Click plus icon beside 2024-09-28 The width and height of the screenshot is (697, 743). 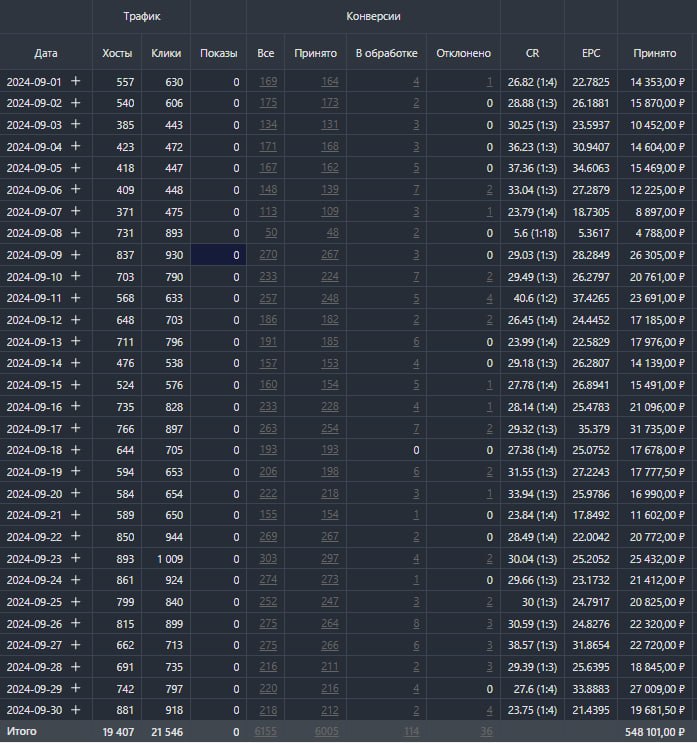75,666
